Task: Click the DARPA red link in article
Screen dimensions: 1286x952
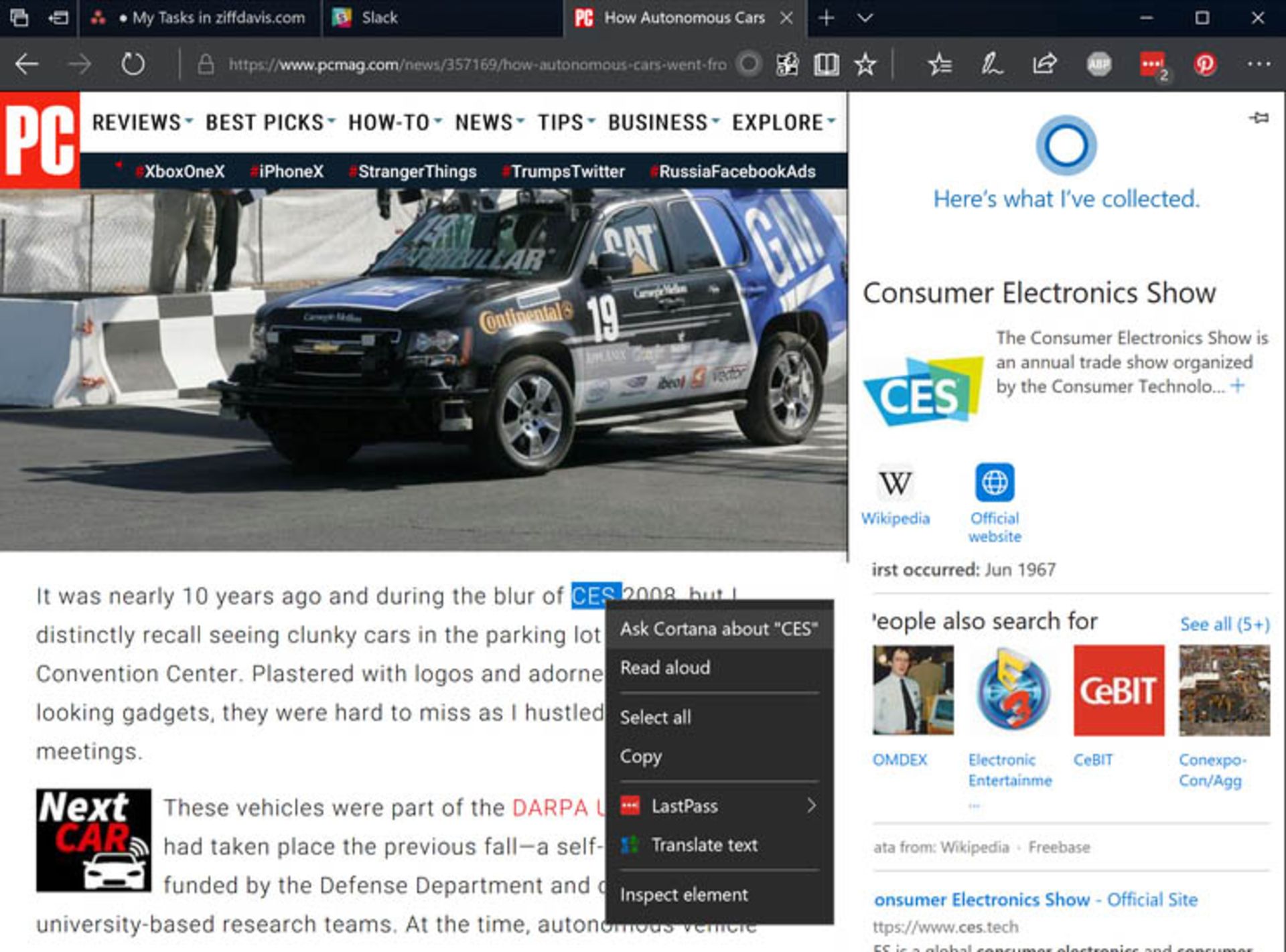Action: (x=558, y=807)
